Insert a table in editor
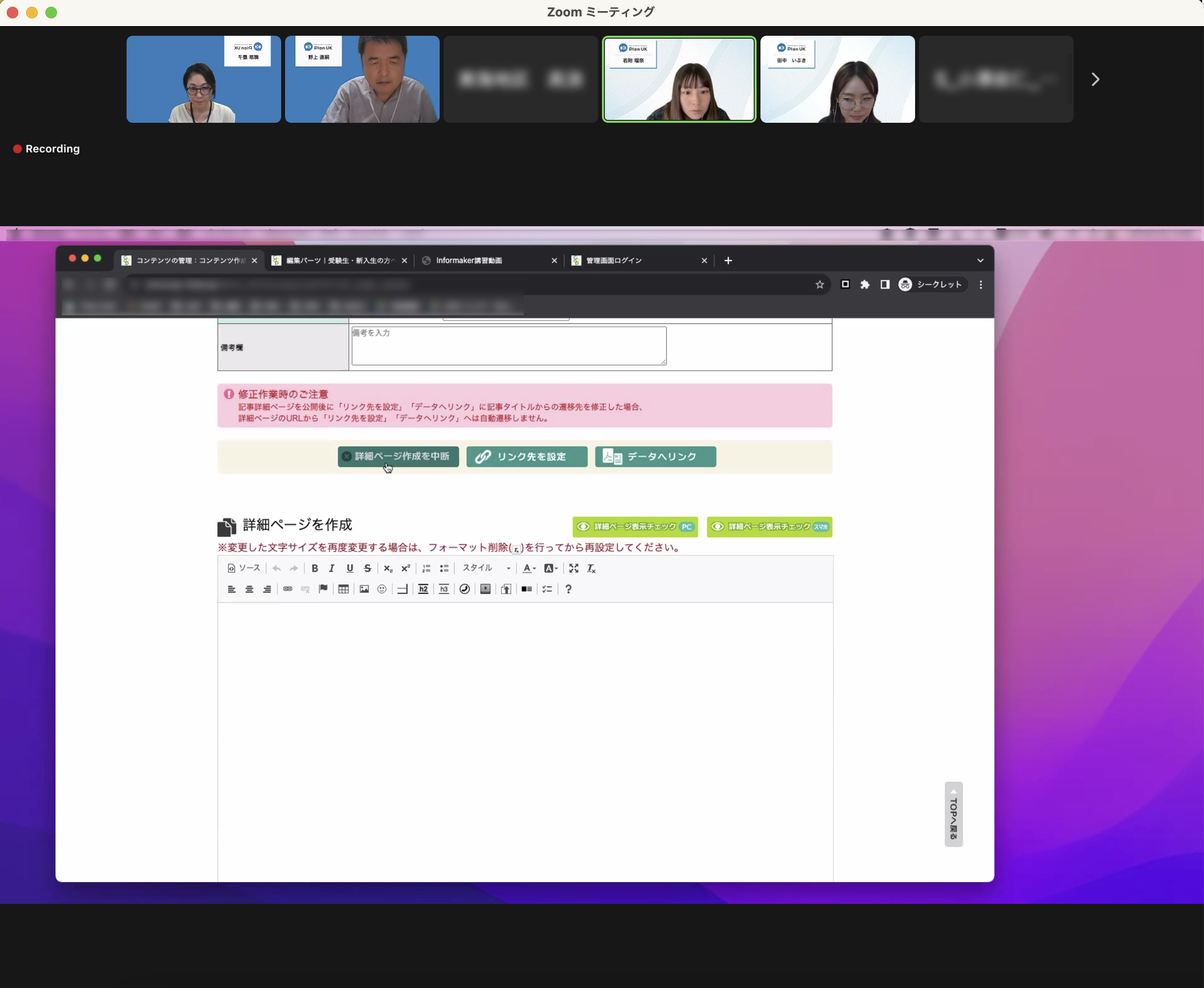Screen dimensions: 1204x988 pyautogui.click(x=344, y=589)
